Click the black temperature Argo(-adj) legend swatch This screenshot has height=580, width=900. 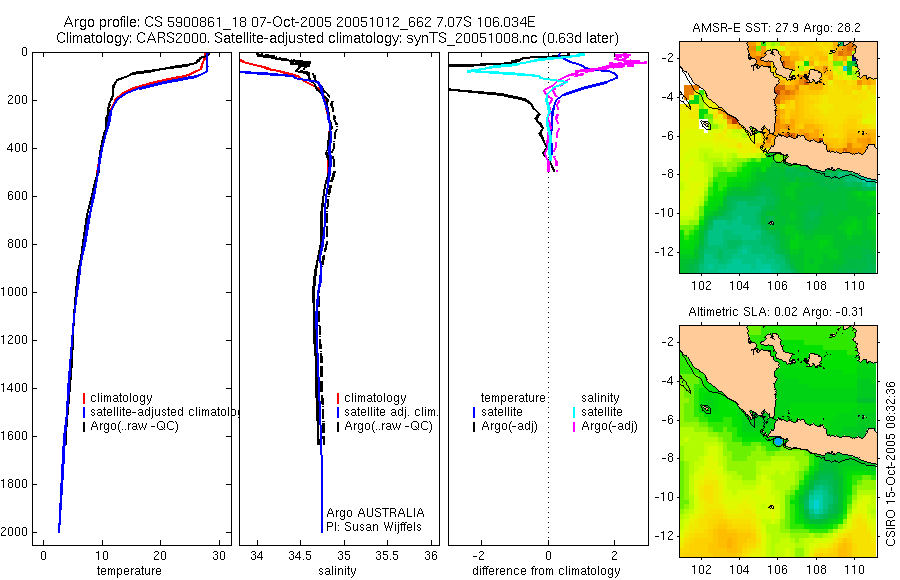click(474, 426)
